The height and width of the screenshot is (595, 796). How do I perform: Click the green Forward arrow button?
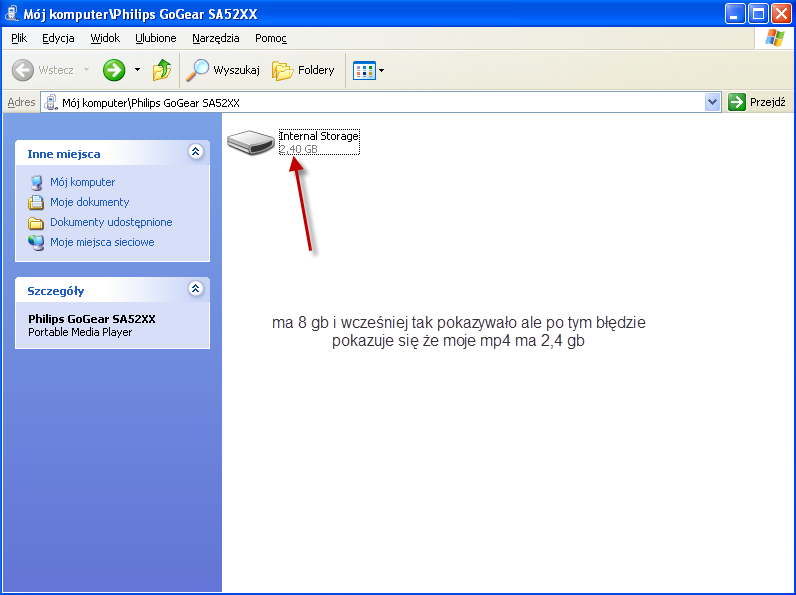click(x=114, y=70)
